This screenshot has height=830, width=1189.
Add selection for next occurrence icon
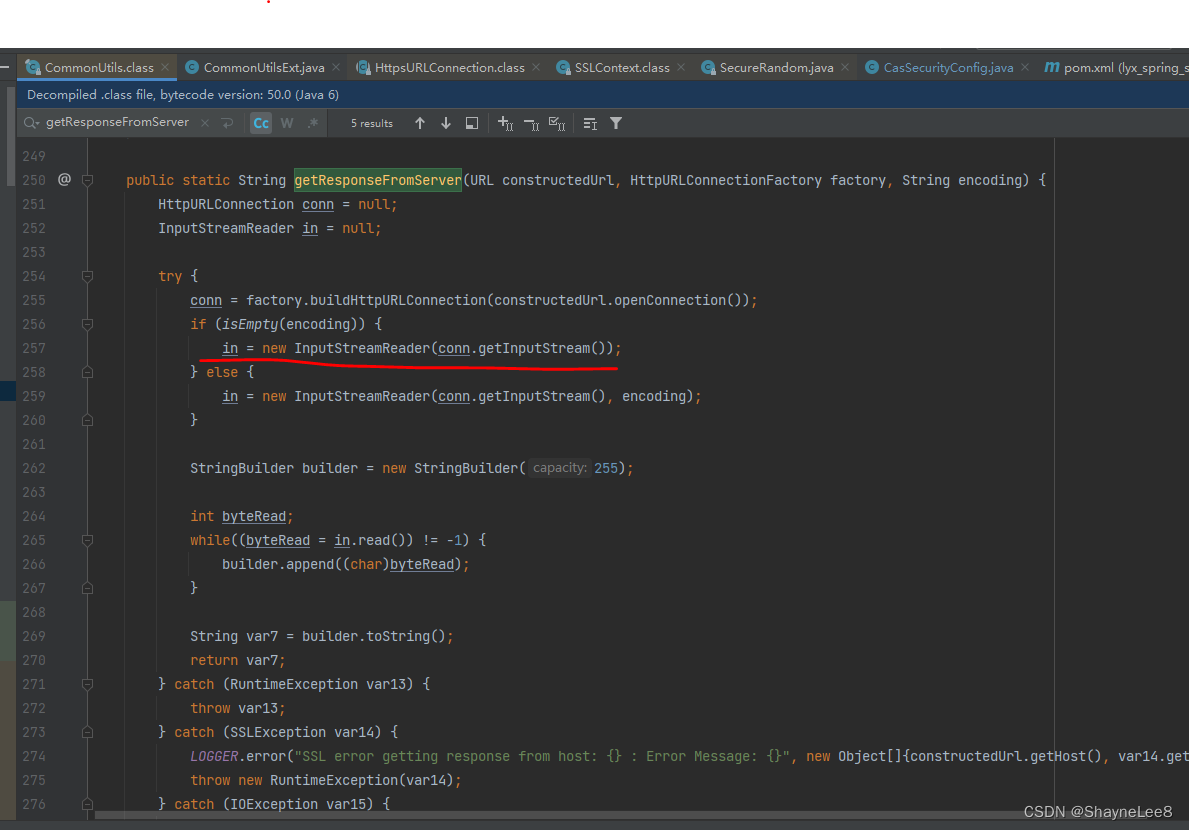[505, 123]
